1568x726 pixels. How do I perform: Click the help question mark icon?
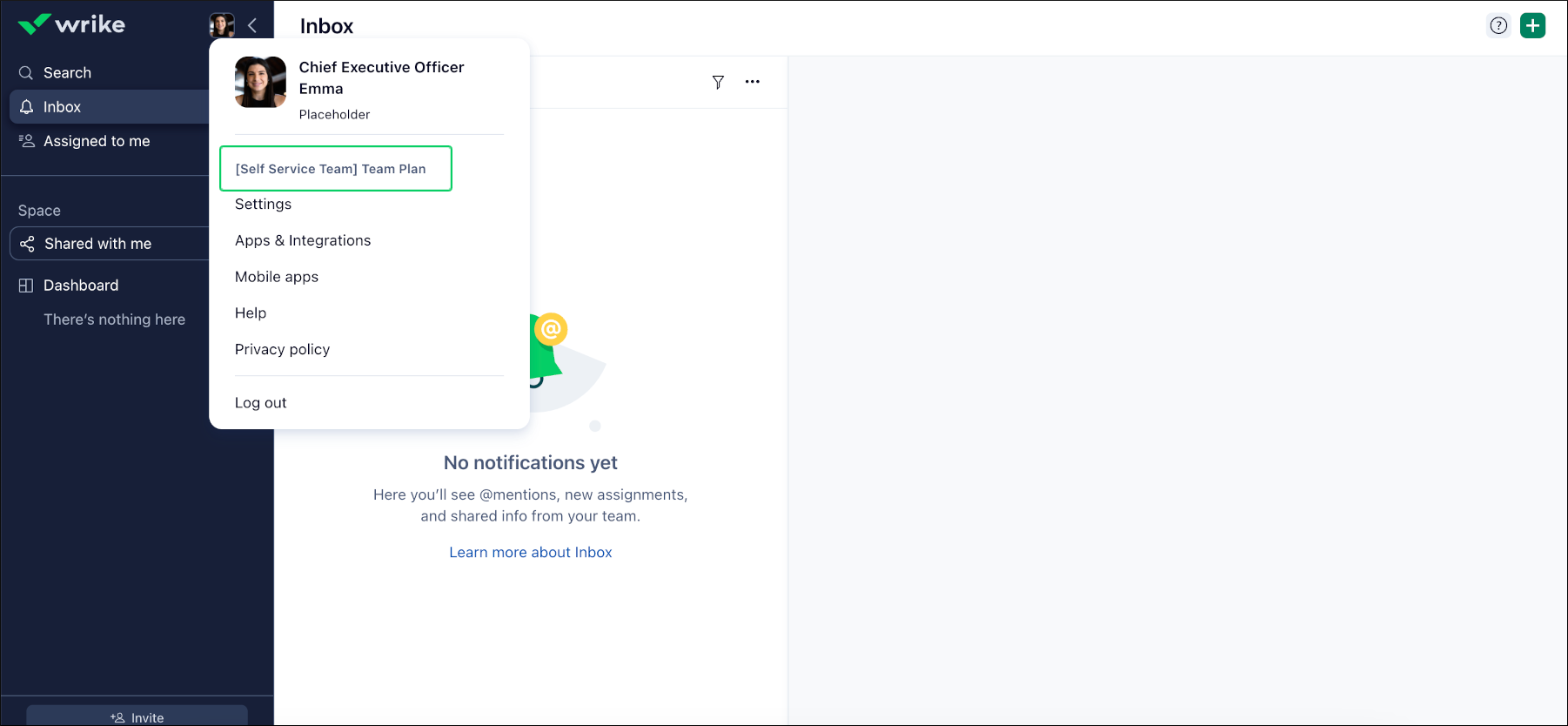tap(1498, 25)
